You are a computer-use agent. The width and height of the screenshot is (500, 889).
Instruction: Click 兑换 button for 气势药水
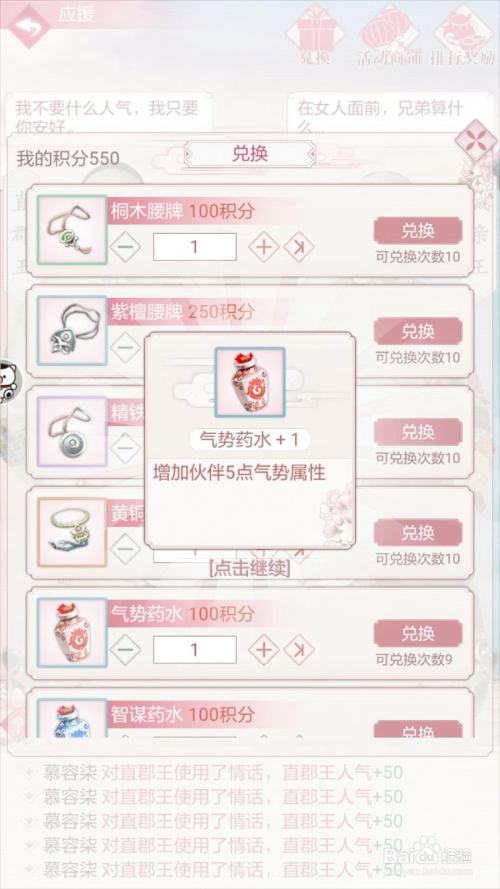(x=418, y=633)
